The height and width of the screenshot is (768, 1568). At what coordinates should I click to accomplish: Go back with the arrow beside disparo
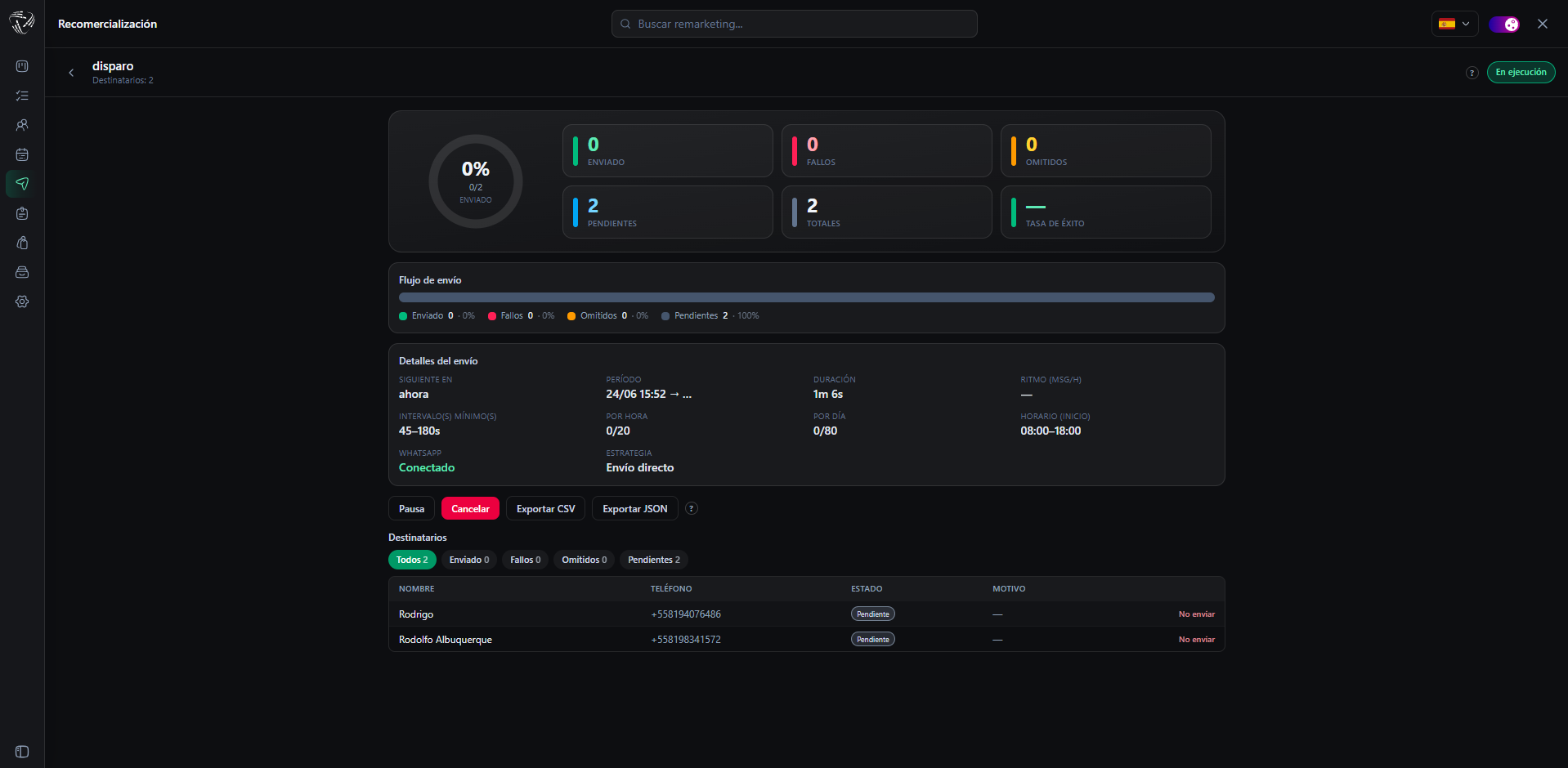[71, 73]
